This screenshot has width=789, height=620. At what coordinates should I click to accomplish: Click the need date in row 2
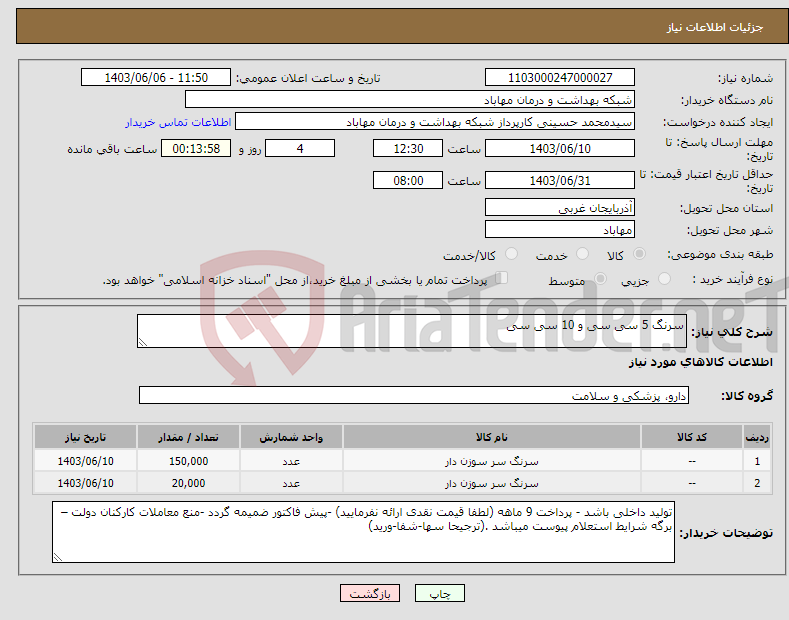point(86,483)
